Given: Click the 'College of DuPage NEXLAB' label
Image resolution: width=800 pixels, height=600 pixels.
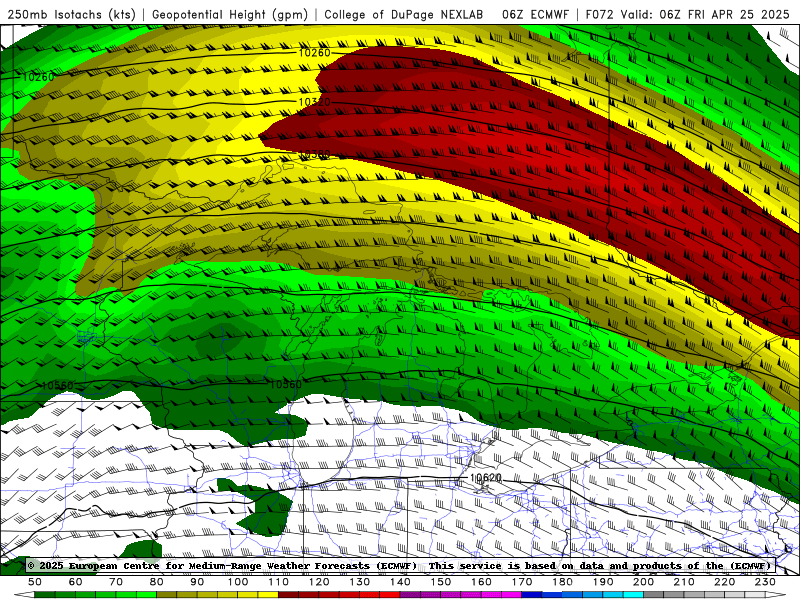Looking at the screenshot, I should click(x=404, y=15).
